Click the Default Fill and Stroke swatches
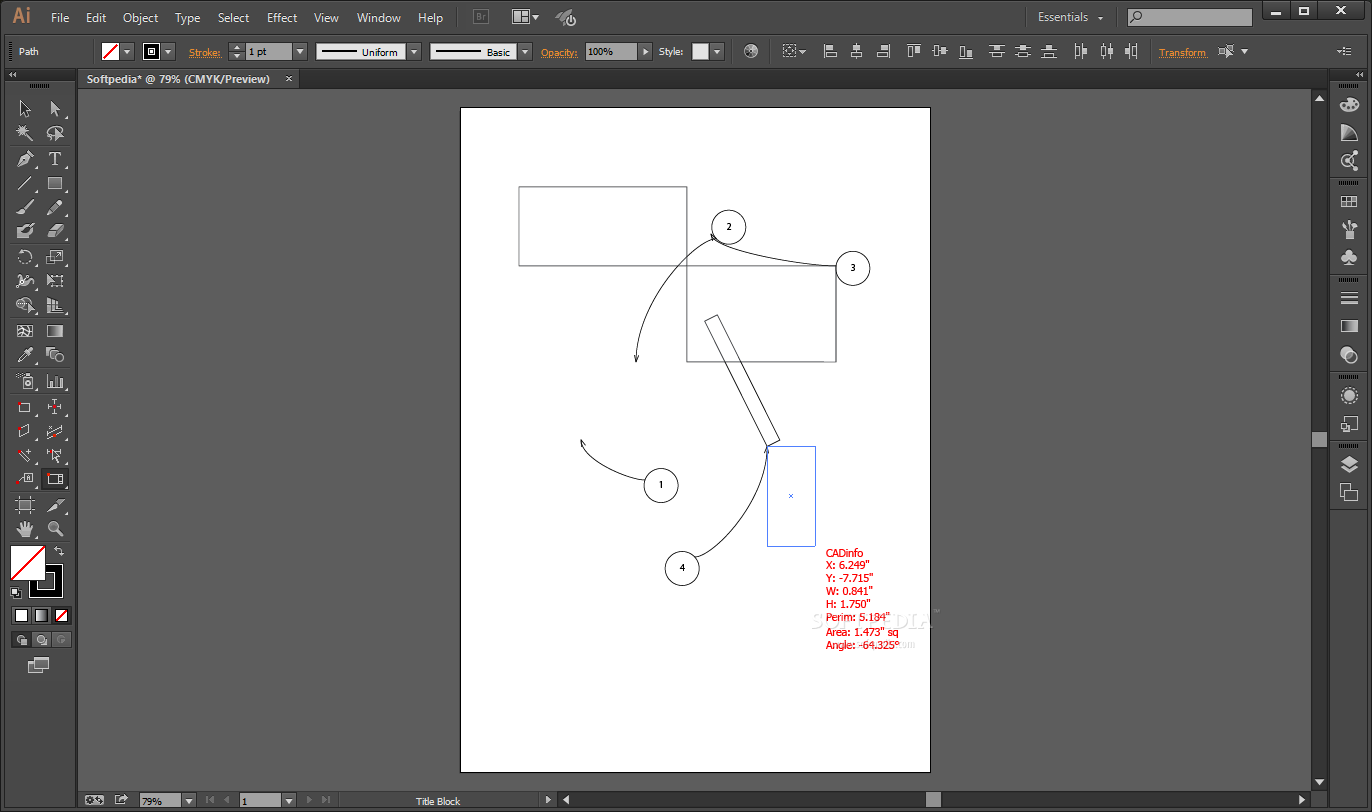 15,592
